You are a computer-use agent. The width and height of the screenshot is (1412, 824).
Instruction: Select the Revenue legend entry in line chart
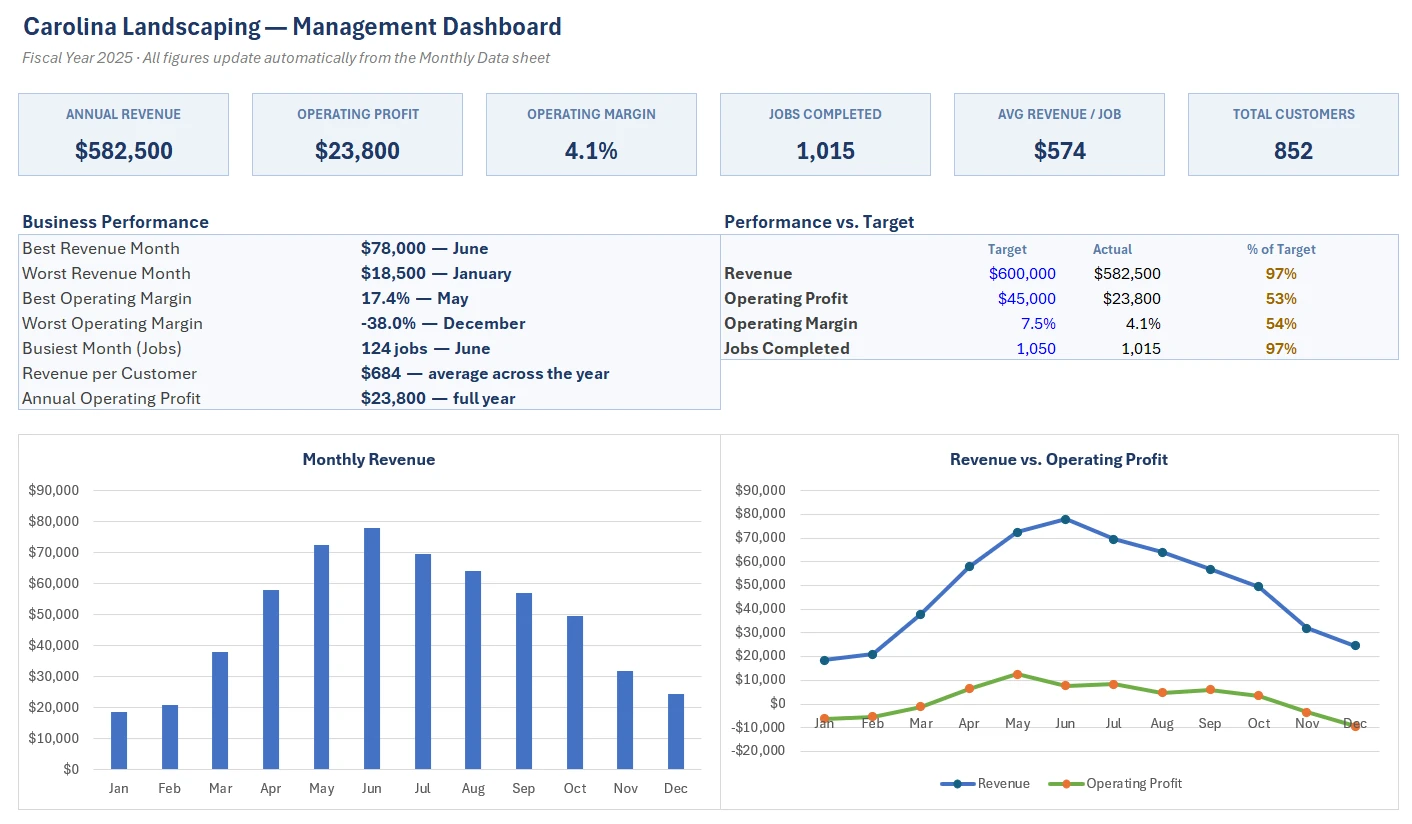(985, 784)
